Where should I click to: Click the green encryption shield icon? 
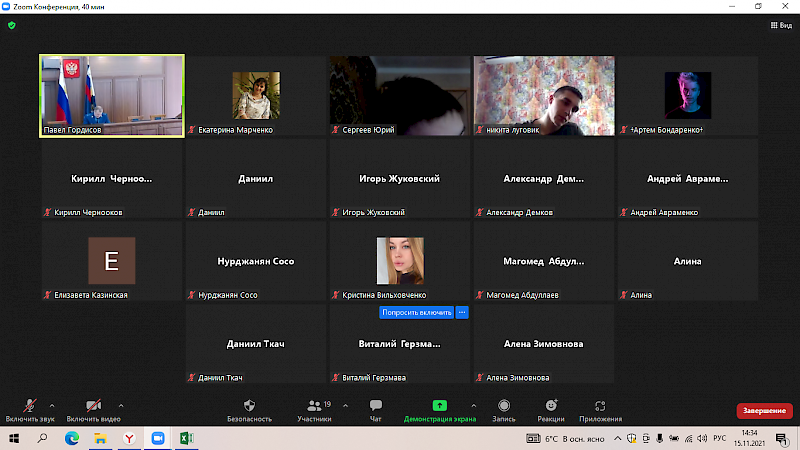click(x=11, y=25)
